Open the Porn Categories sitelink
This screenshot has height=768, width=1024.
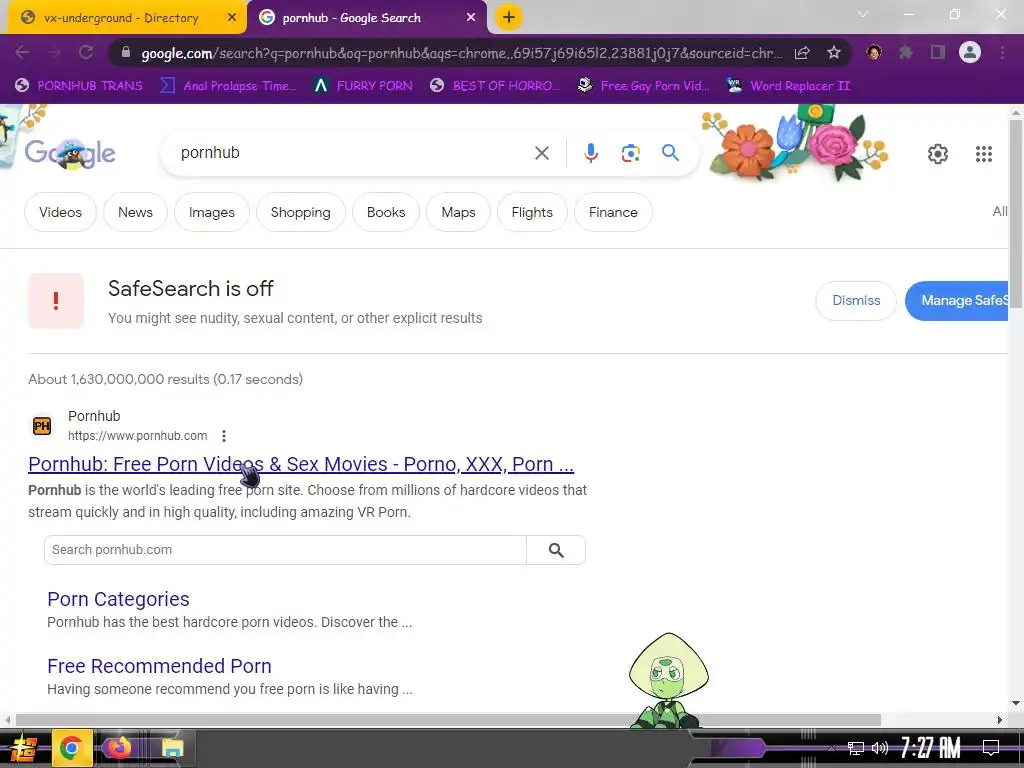pyautogui.click(x=118, y=599)
